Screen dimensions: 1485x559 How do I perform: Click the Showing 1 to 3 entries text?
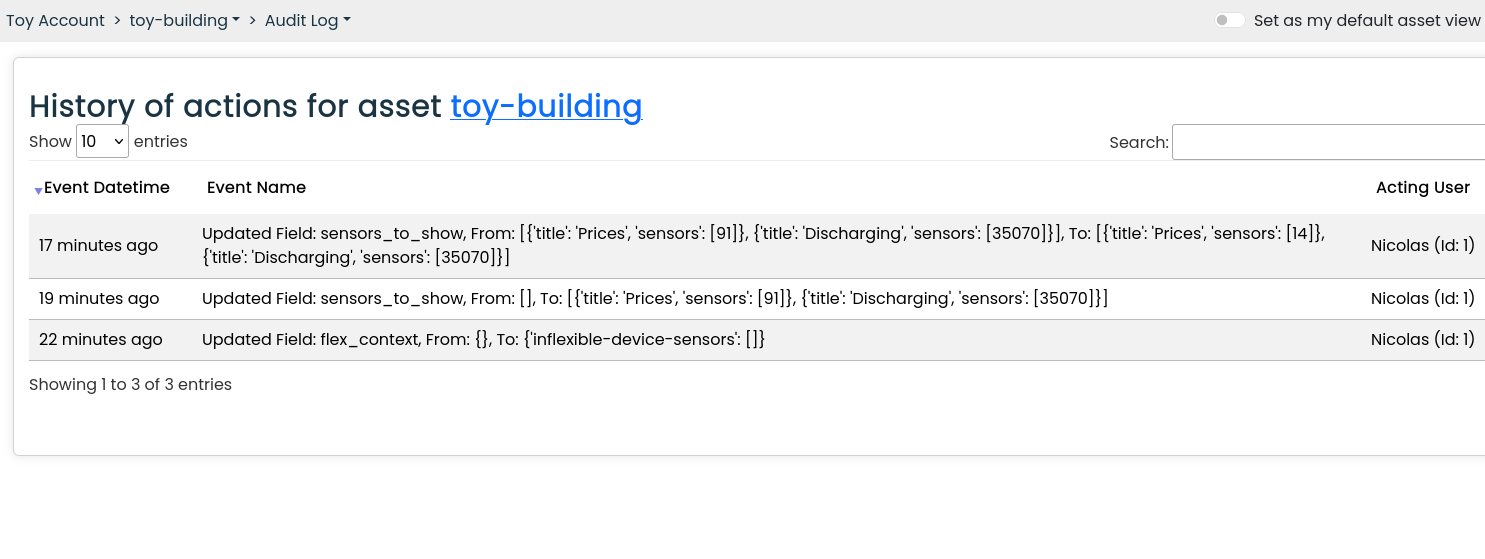click(130, 385)
